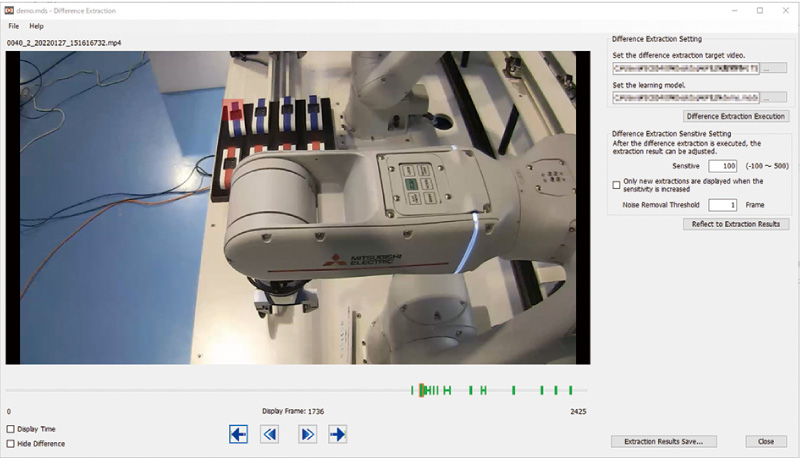Check 'Only new extractions are displayed' option

point(616,184)
